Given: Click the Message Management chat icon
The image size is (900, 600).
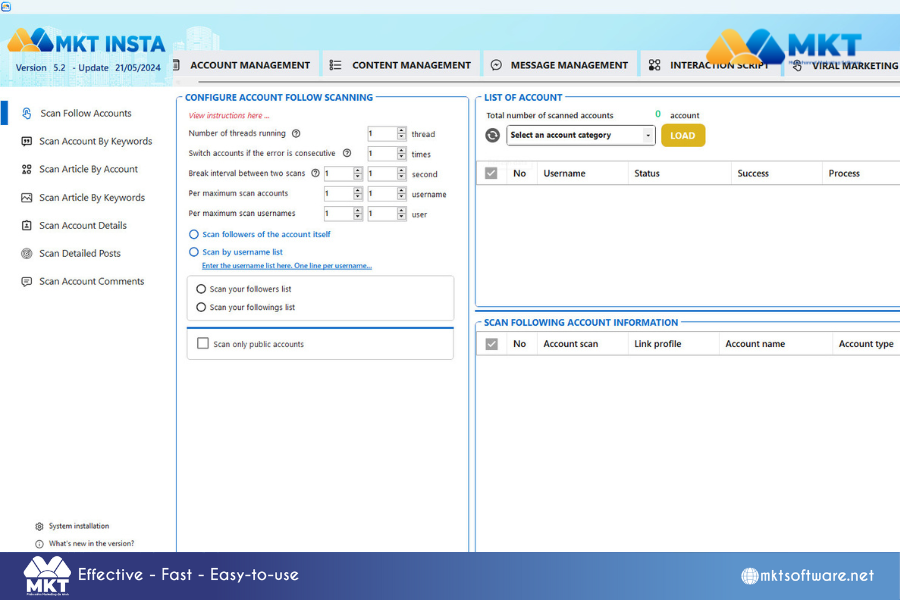Looking at the screenshot, I should [496, 65].
